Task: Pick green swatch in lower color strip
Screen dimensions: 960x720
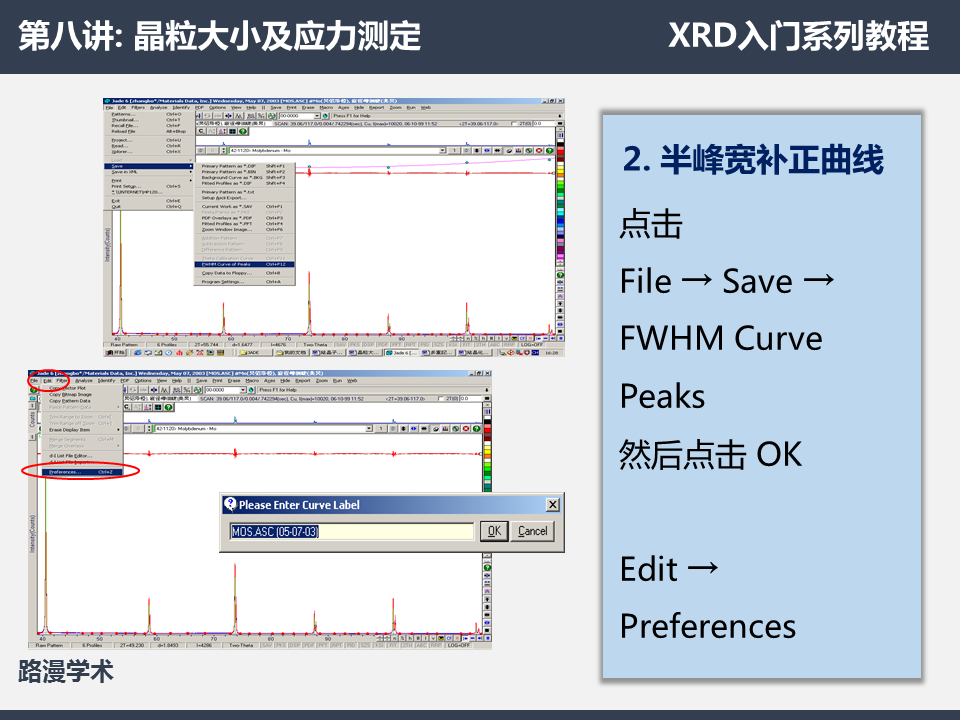Action: (x=487, y=468)
